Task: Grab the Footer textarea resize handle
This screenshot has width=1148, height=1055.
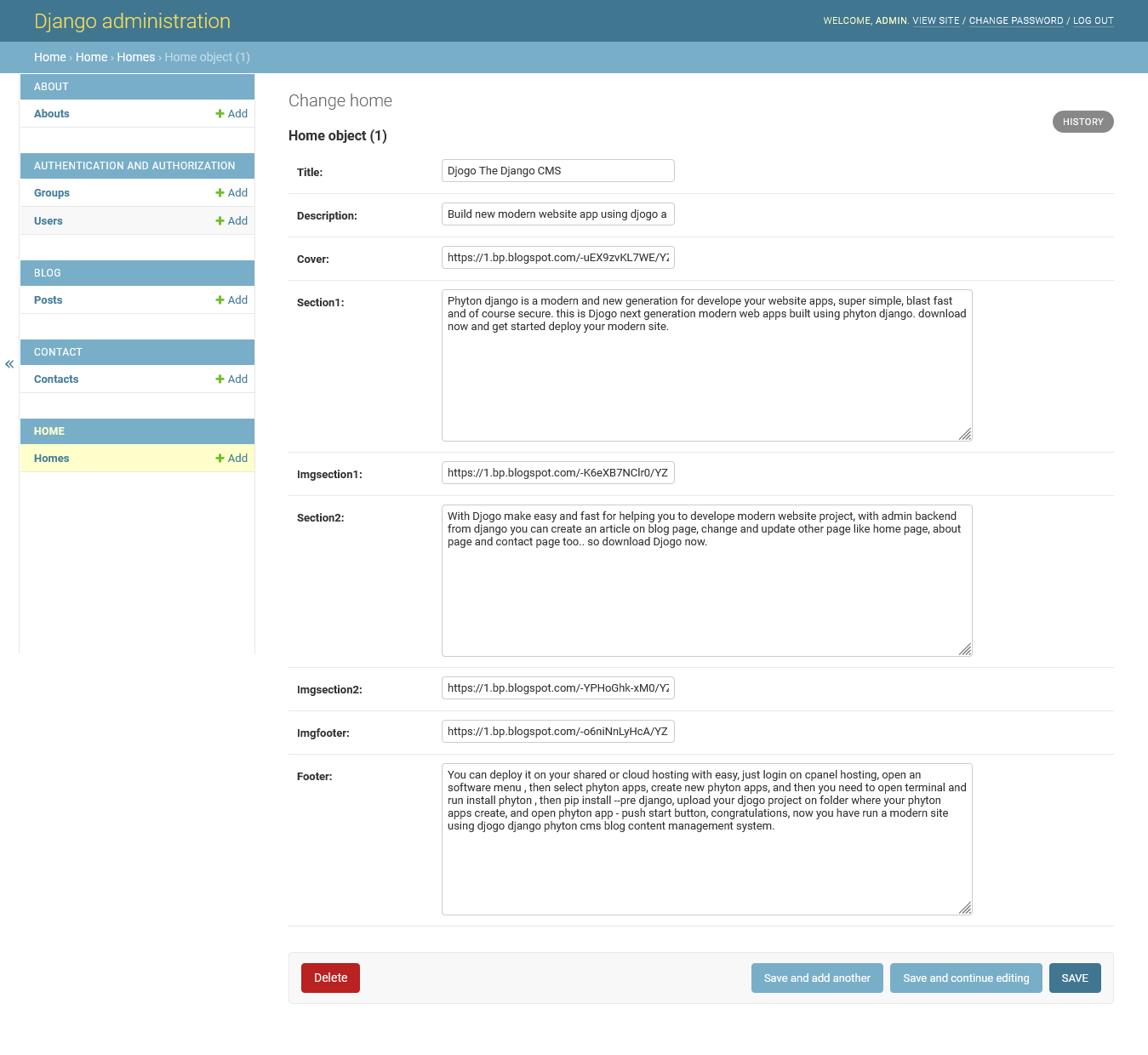Action: [965, 908]
